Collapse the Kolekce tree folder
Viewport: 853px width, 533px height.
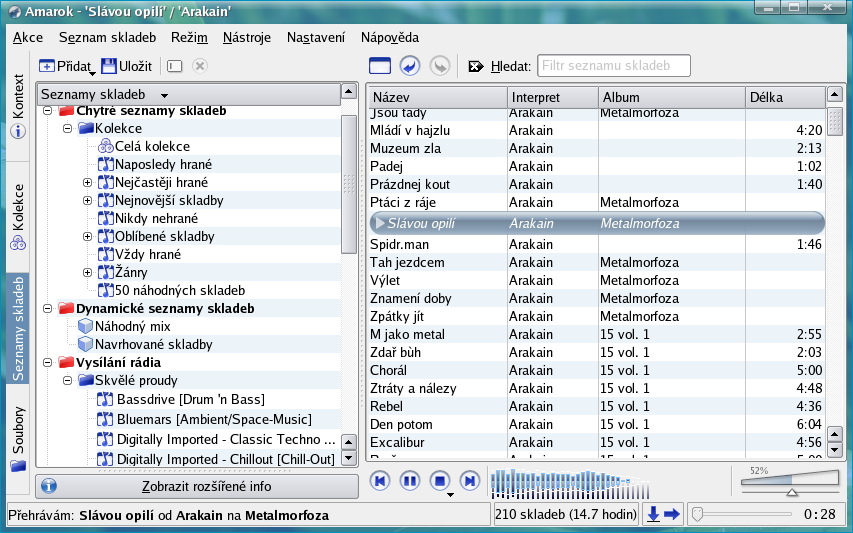click(x=67, y=128)
